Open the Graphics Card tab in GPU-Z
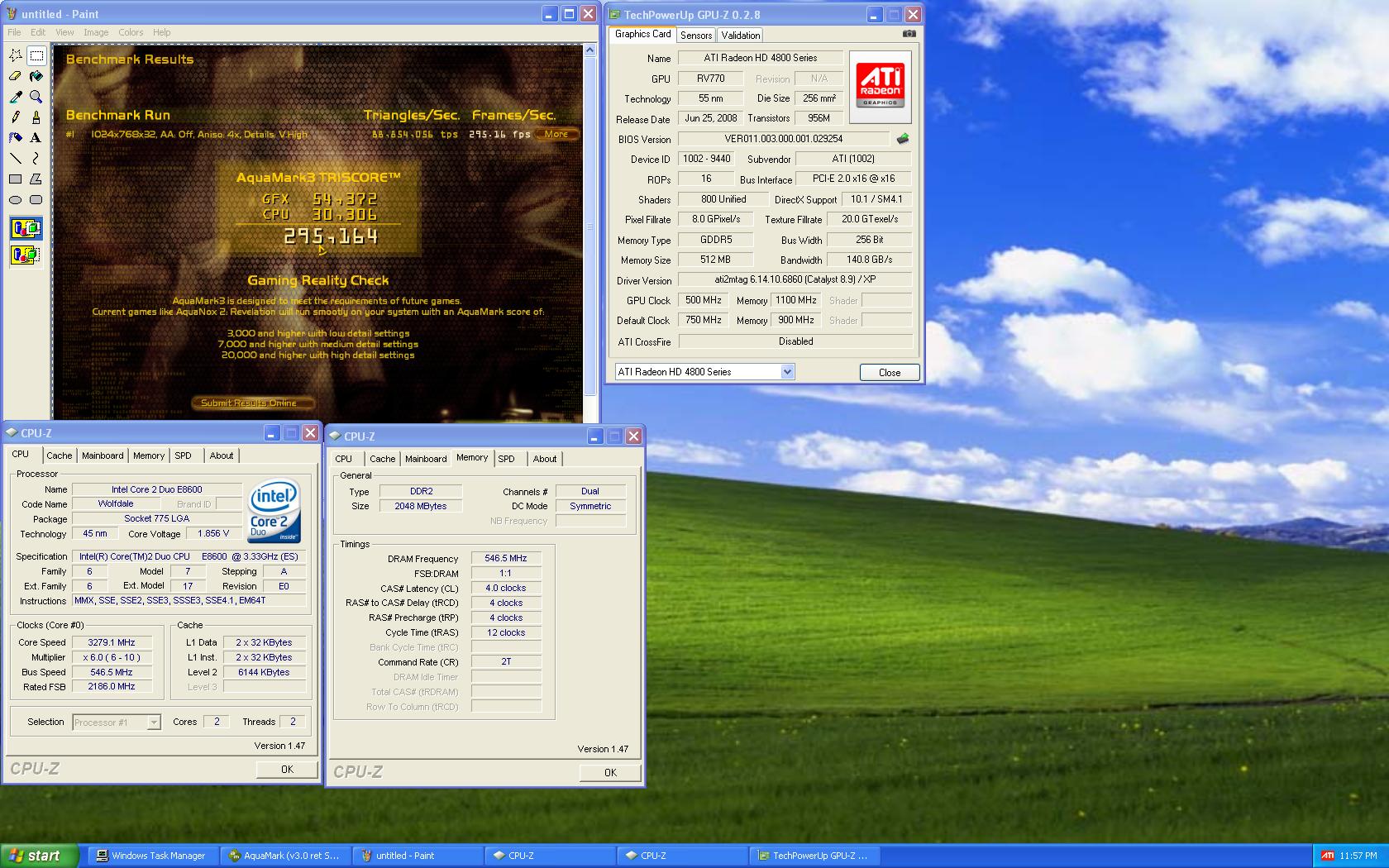This screenshot has width=1389, height=868. 642,34
